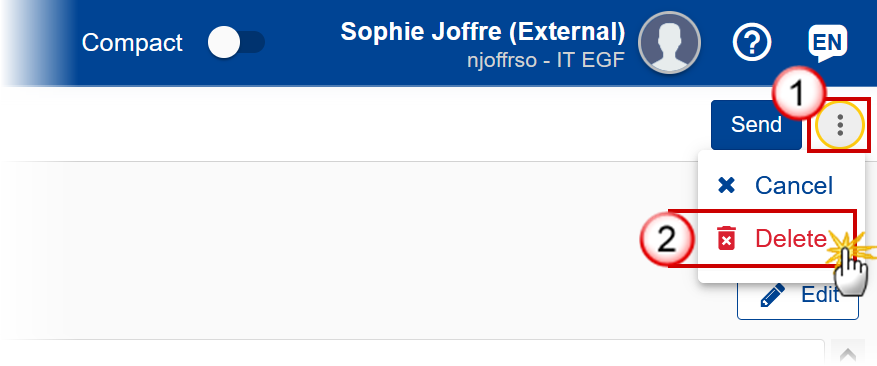Click the Sophie Joffre (External) username
Viewport: 877px width, 366px height.
483,32
